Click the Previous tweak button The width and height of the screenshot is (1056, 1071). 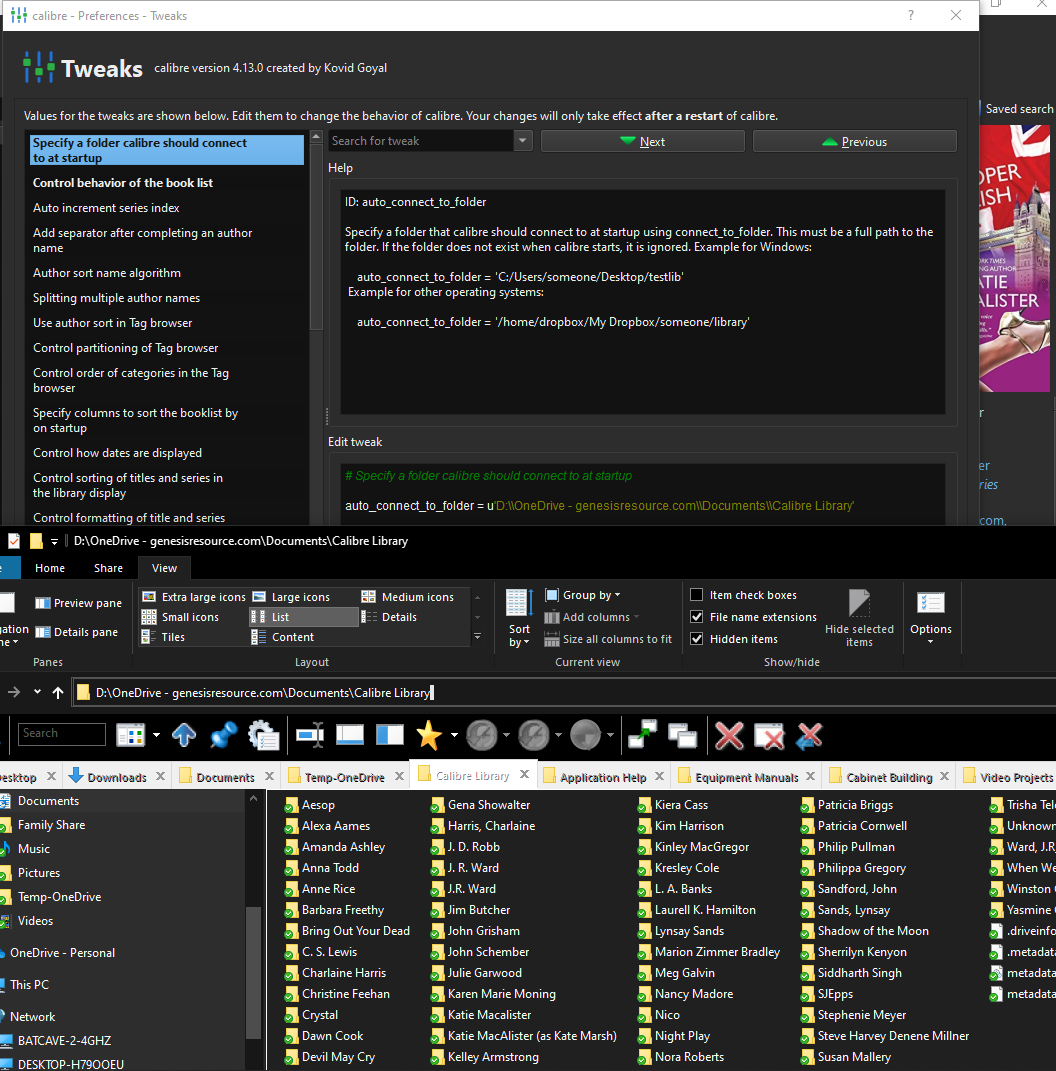pos(854,141)
